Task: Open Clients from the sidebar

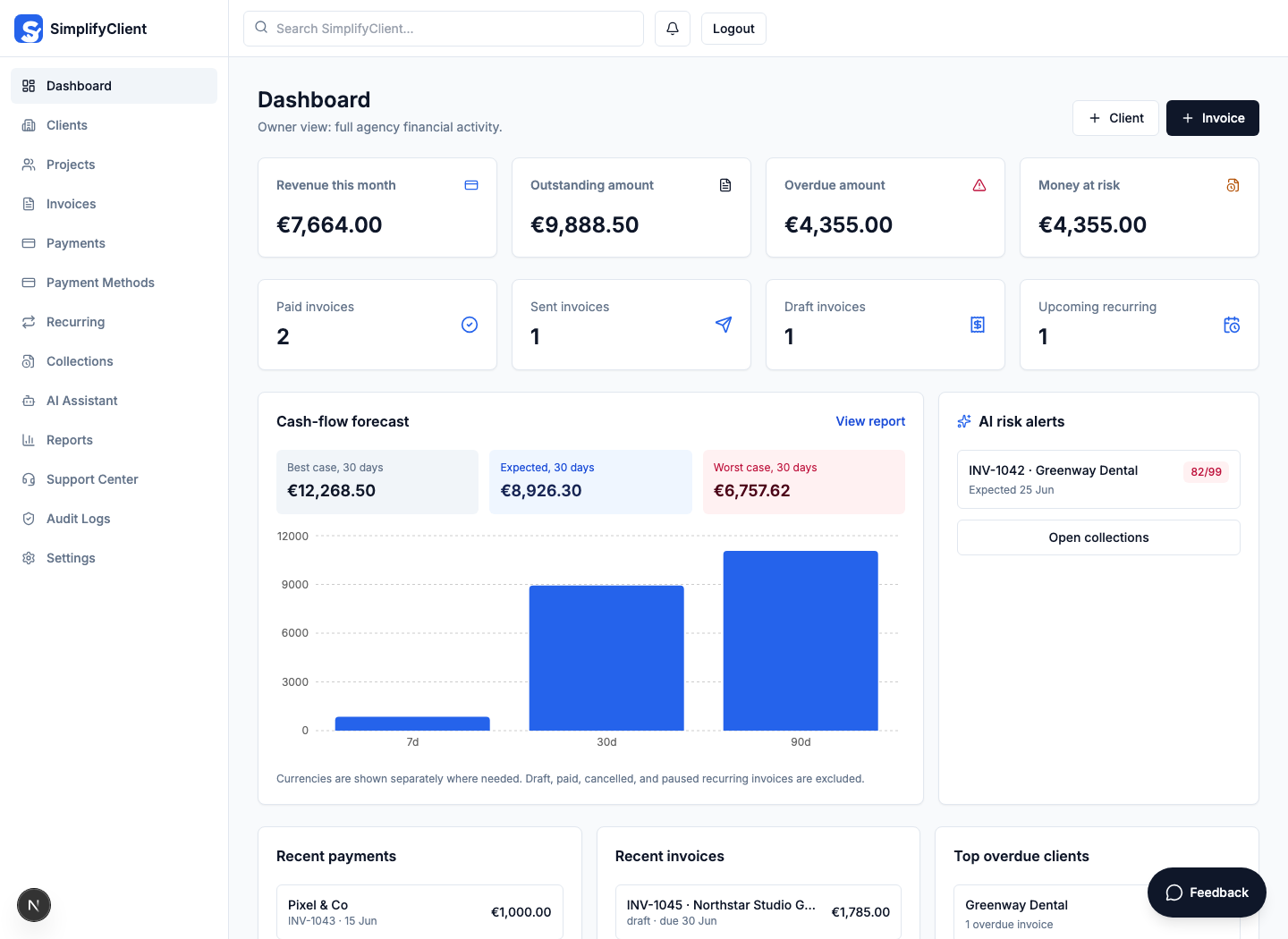Action: pos(114,125)
